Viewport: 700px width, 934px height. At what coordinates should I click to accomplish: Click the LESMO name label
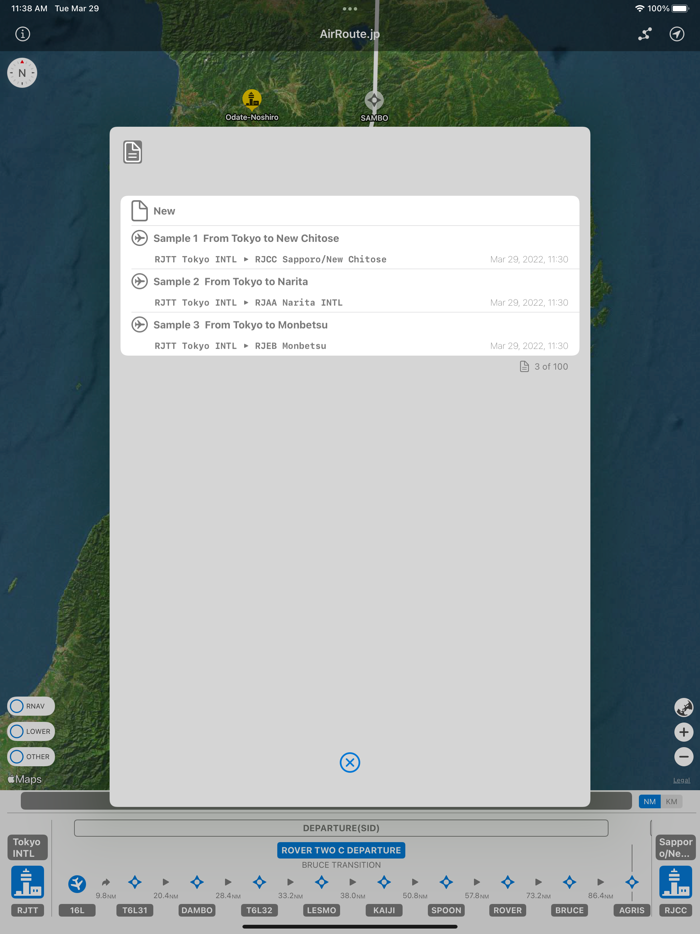click(322, 911)
